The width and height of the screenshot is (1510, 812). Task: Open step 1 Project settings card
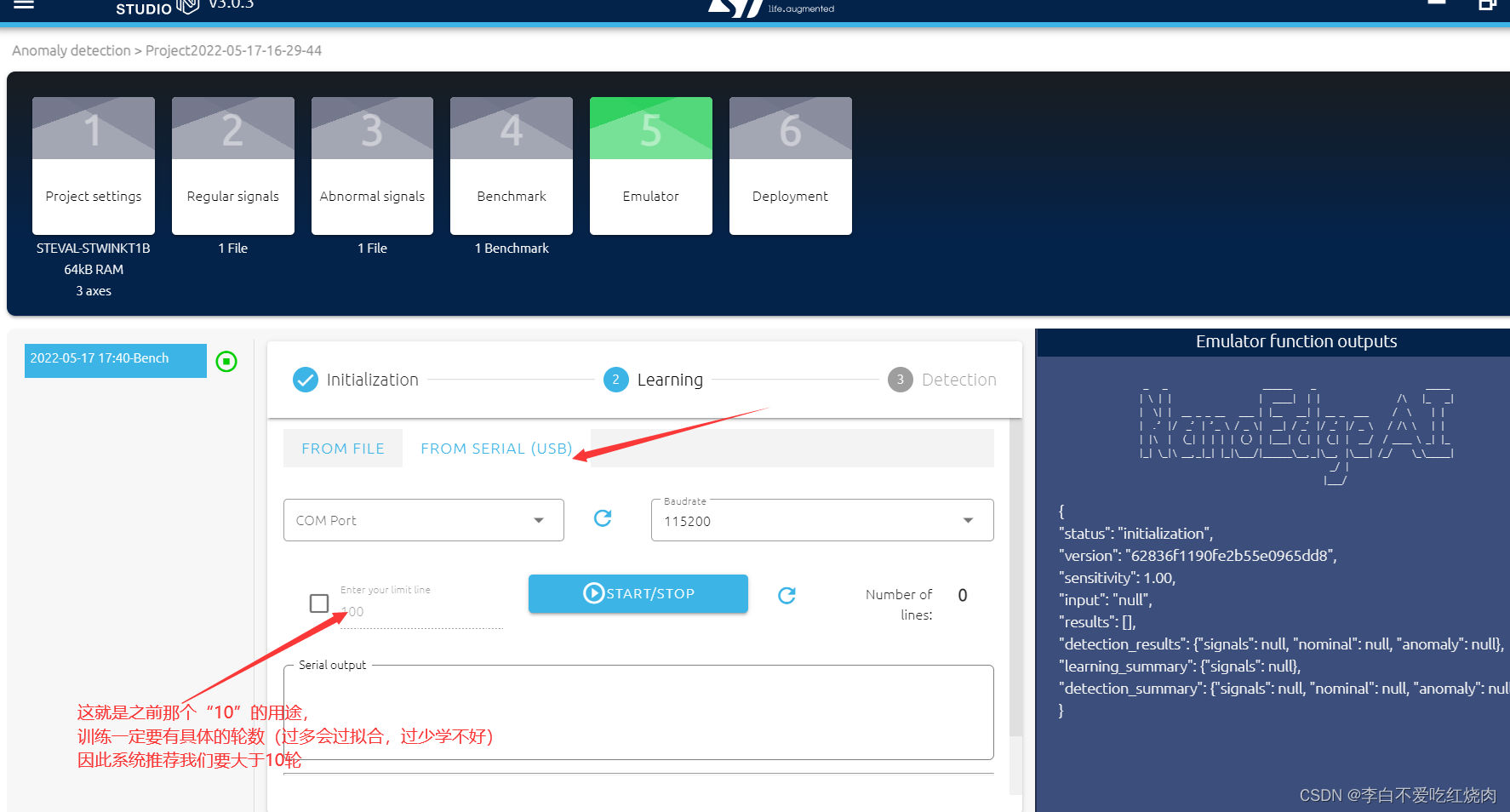click(94, 166)
